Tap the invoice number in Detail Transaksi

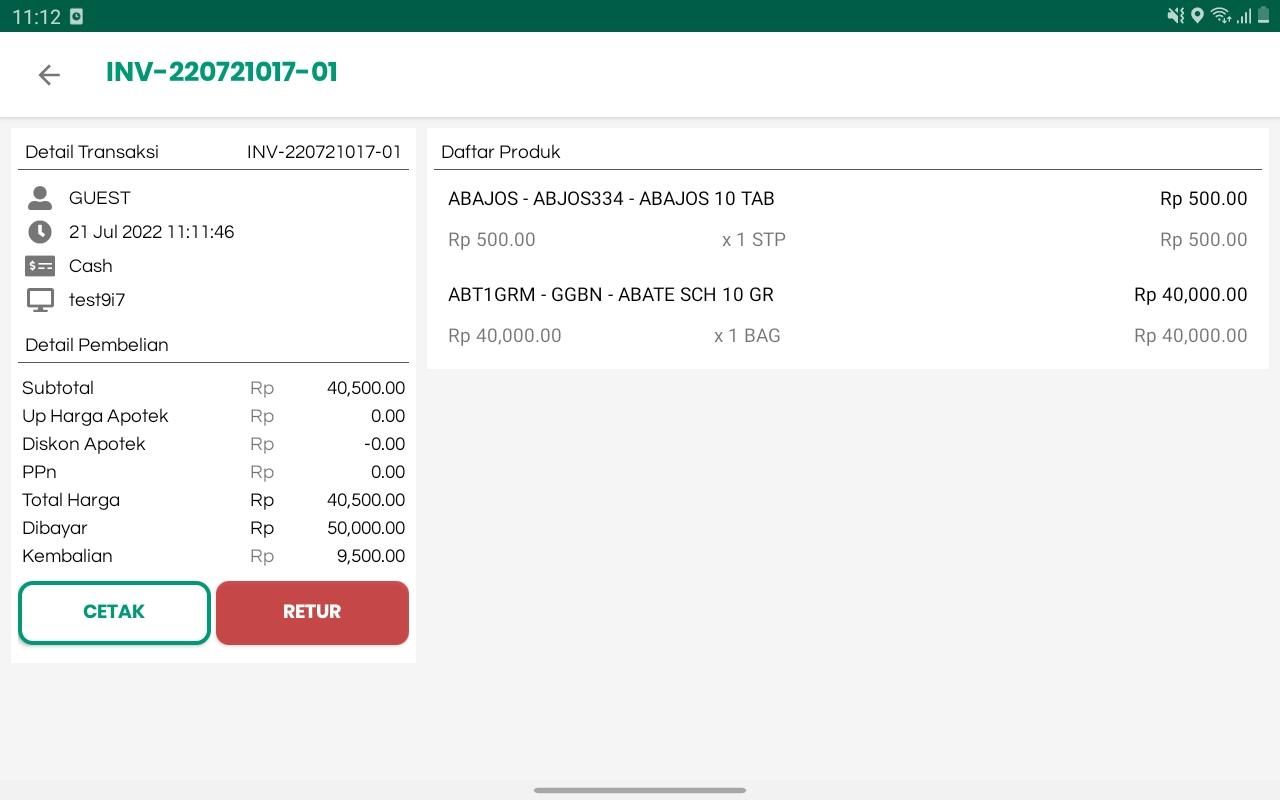click(x=324, y=152)
